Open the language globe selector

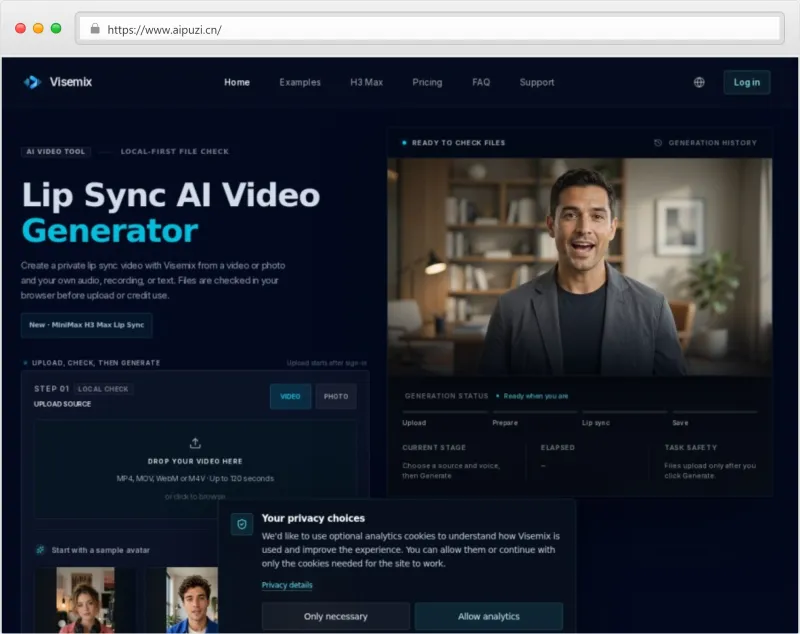point(699,82)
